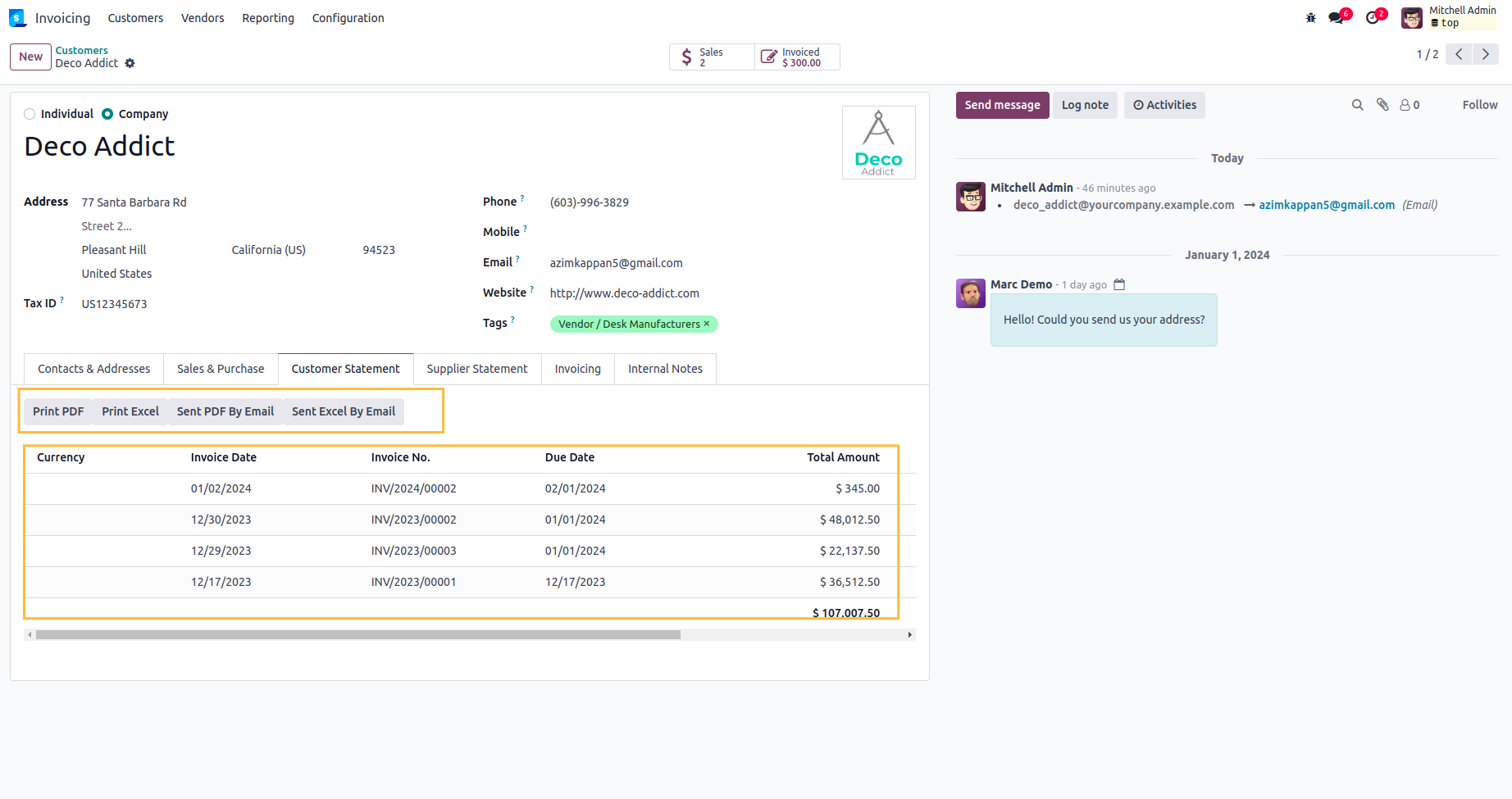Click row with INV/2023/00002

pos(470,520)
